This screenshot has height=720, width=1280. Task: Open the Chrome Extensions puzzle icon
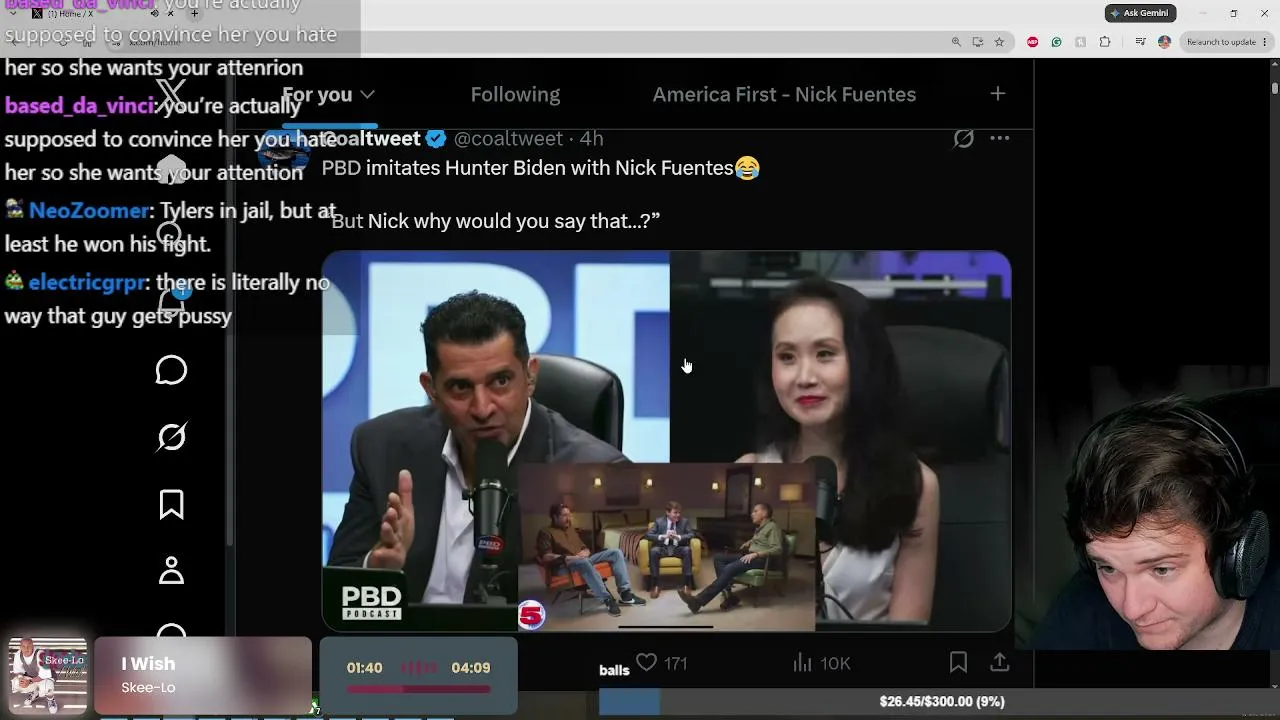(x=1104, y=42)
